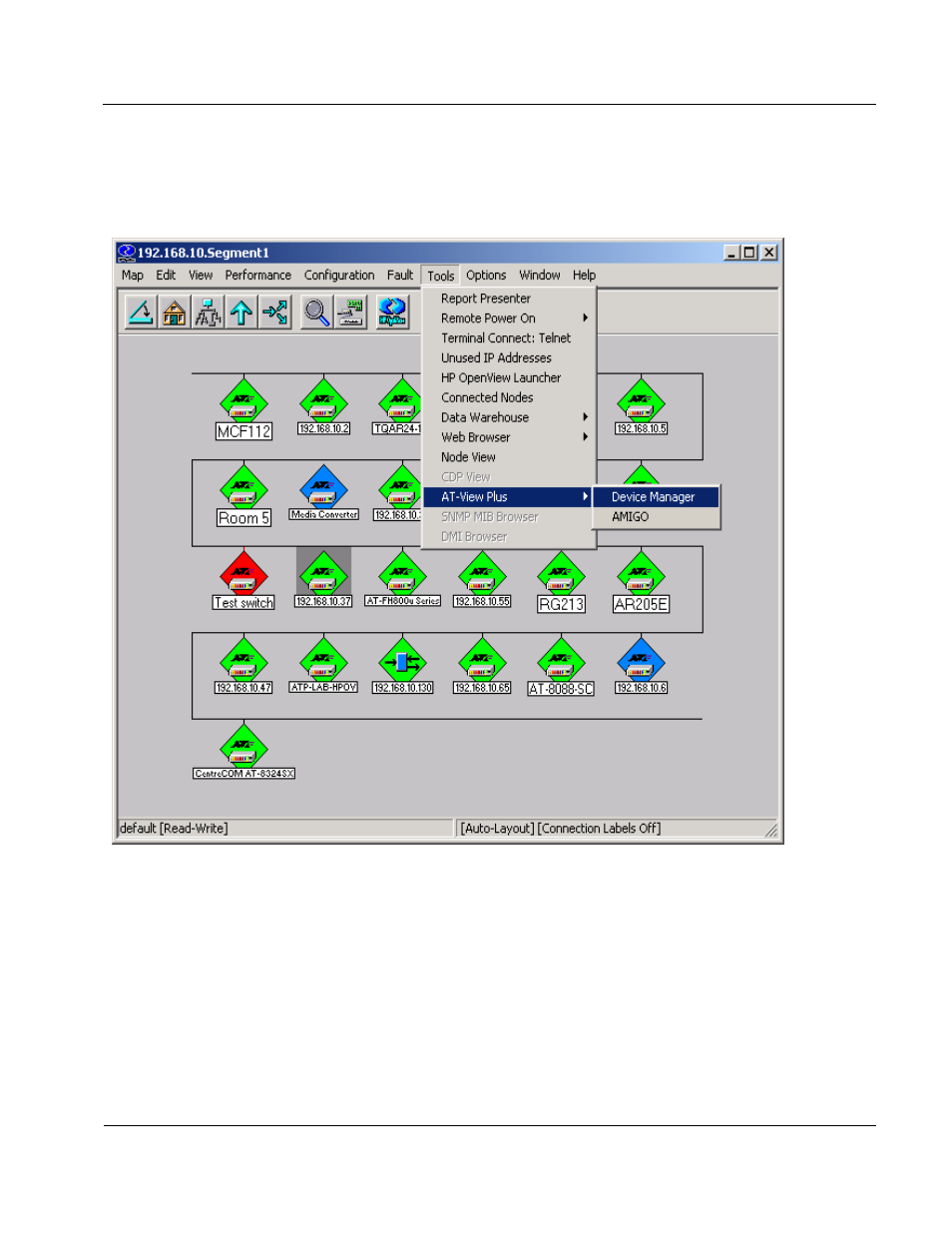Select the 192.168.10.130 router node
952x1233 pixels.
tap(402, 666)
